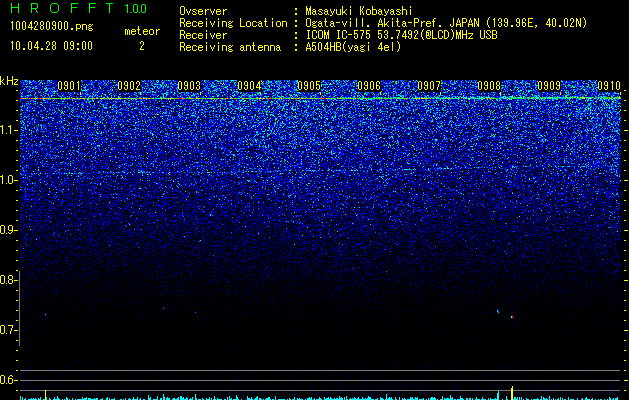The image size is (629, 400).
Task: Click the 0908 time marker
Action: [489, 86]
